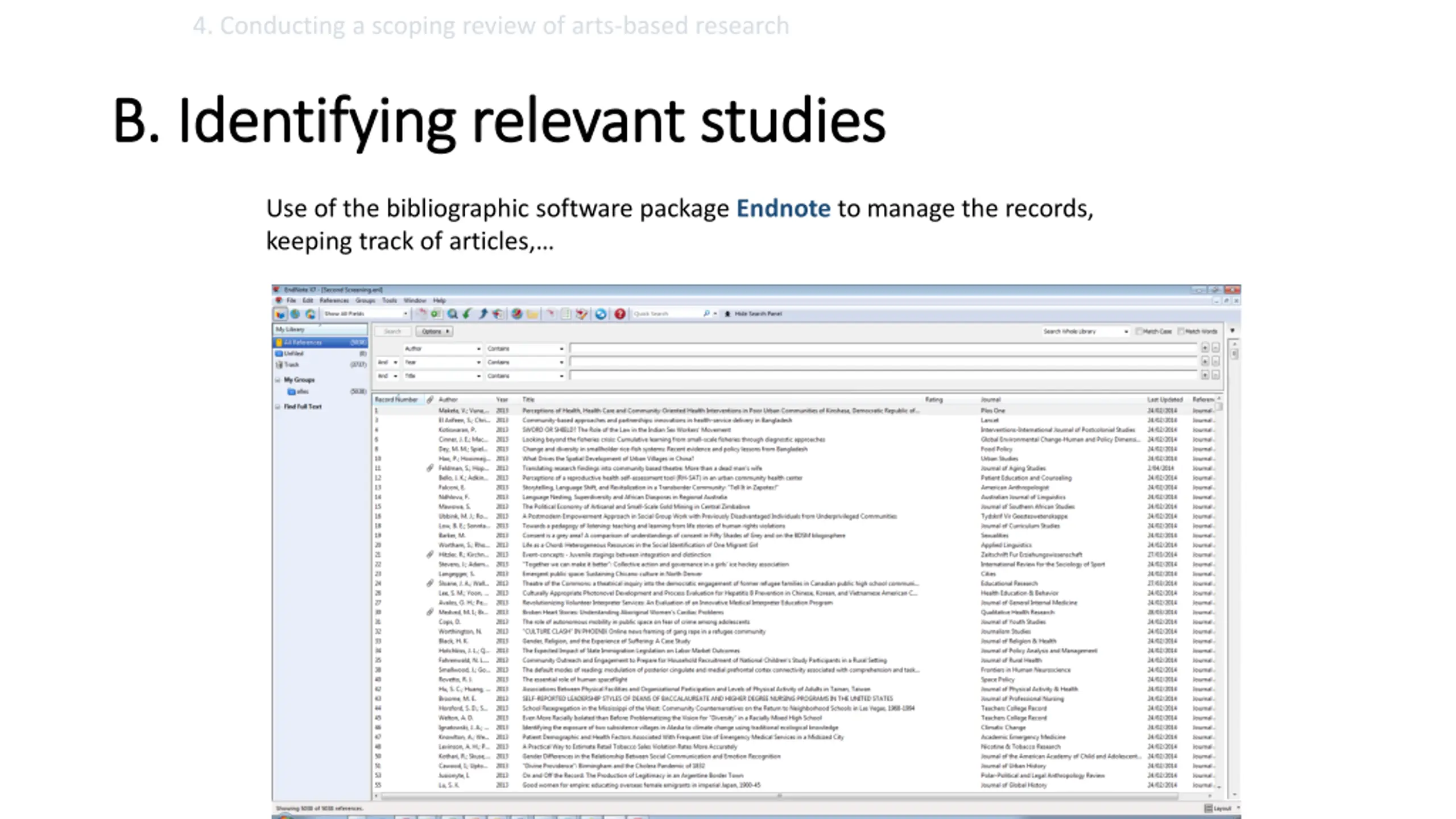Viewport: 1456px width, 819px height.
Task: Click the blue Export arrow icon
Action: point(483,314)
